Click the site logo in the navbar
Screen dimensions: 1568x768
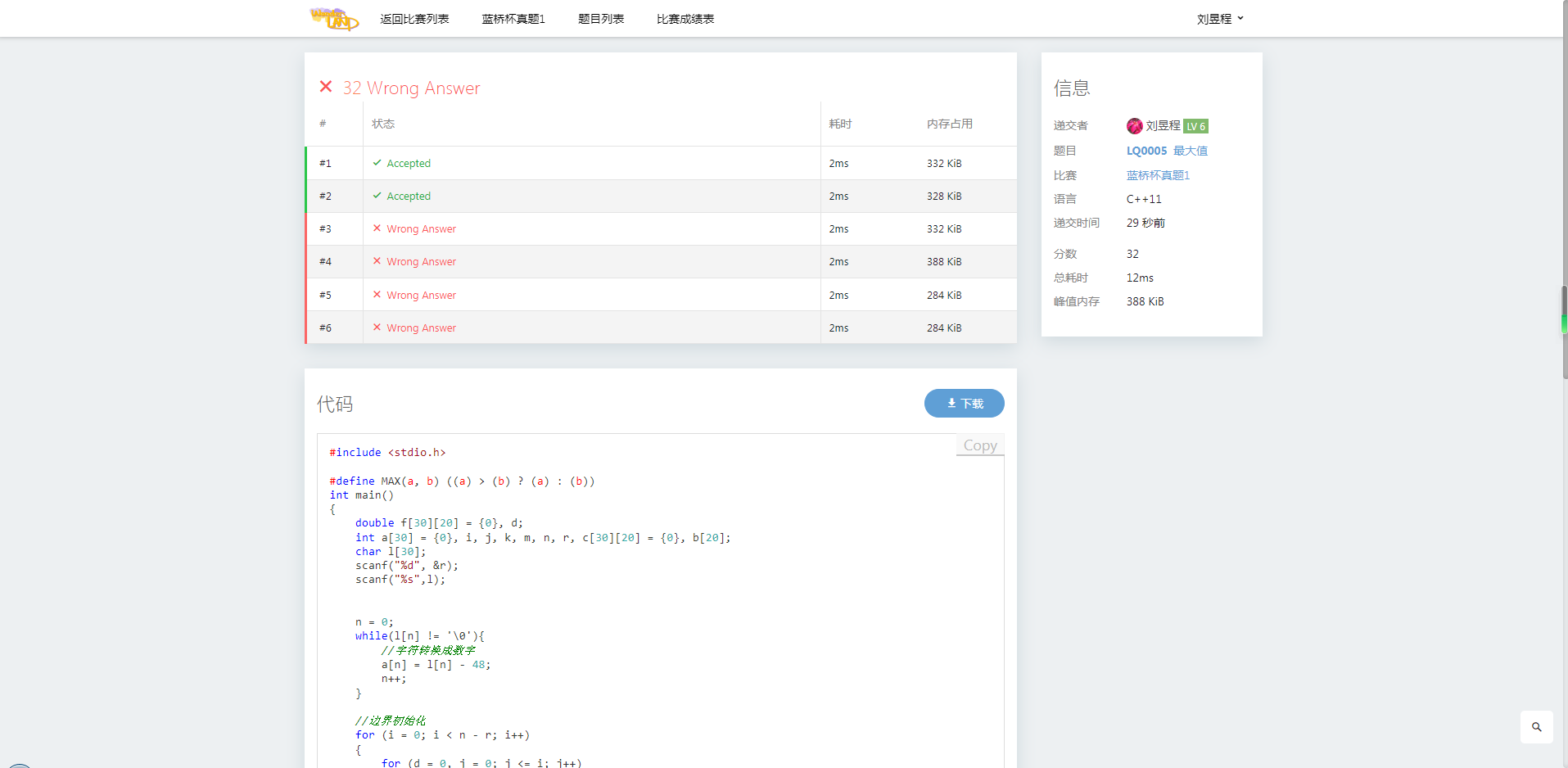(334, 18)
